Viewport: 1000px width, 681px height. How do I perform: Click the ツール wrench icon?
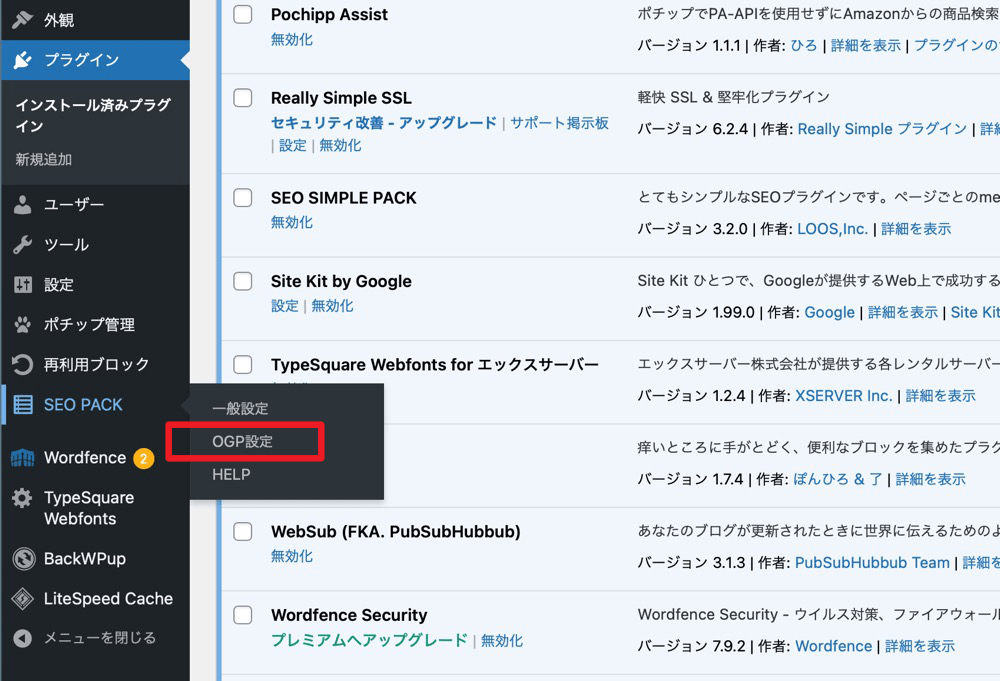click(x=22, y=244)
